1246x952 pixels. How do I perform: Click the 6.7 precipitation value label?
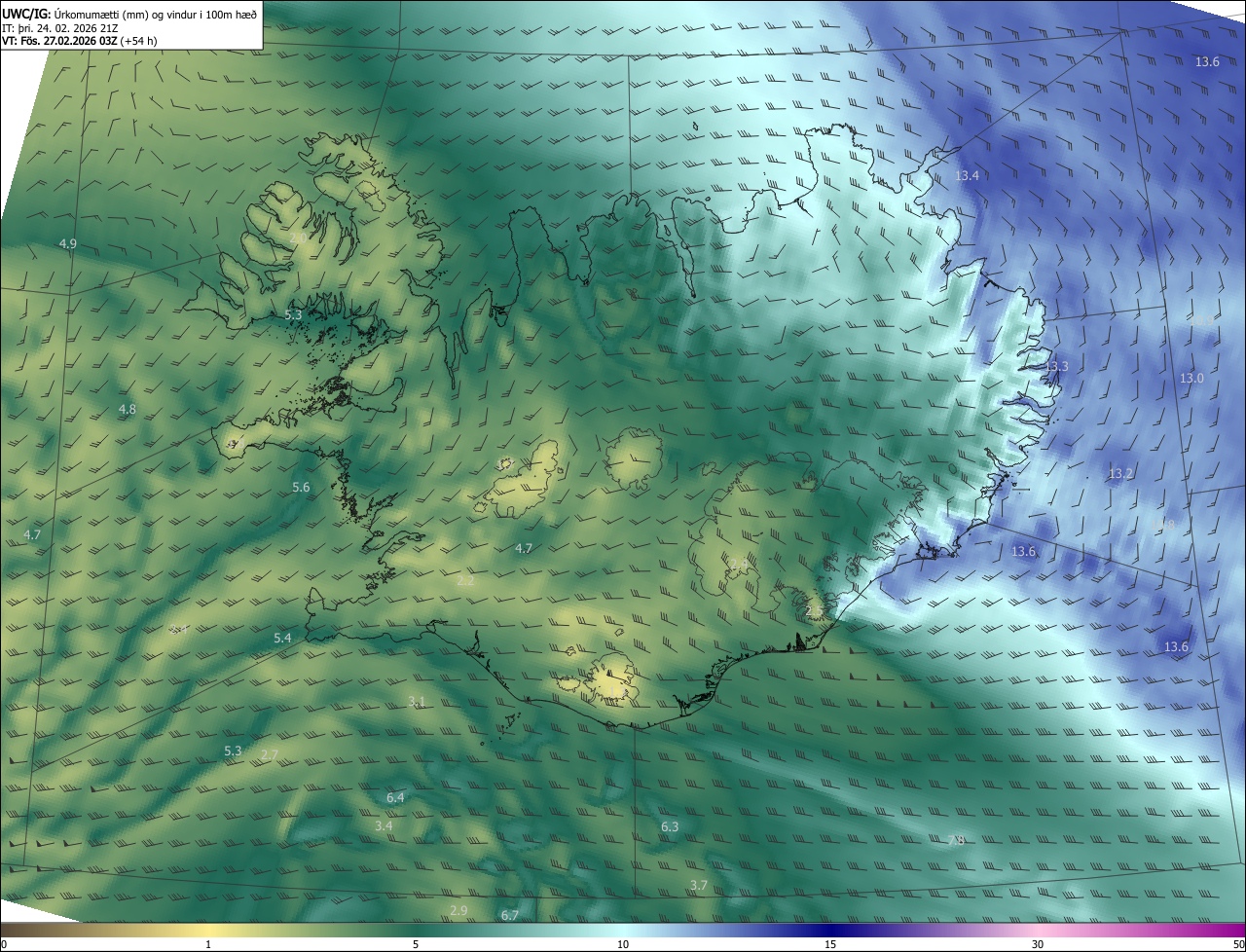[x=510, y=916]
